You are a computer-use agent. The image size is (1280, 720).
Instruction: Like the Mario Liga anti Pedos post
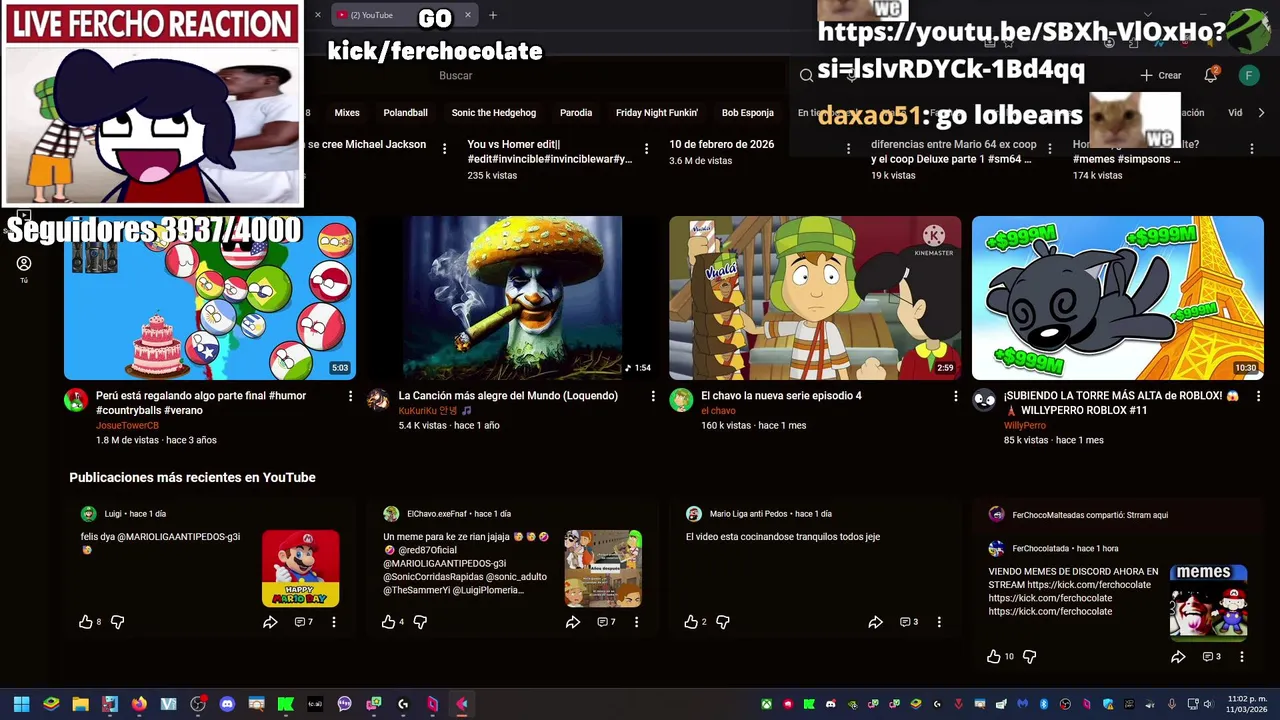[x=691, y=622]
